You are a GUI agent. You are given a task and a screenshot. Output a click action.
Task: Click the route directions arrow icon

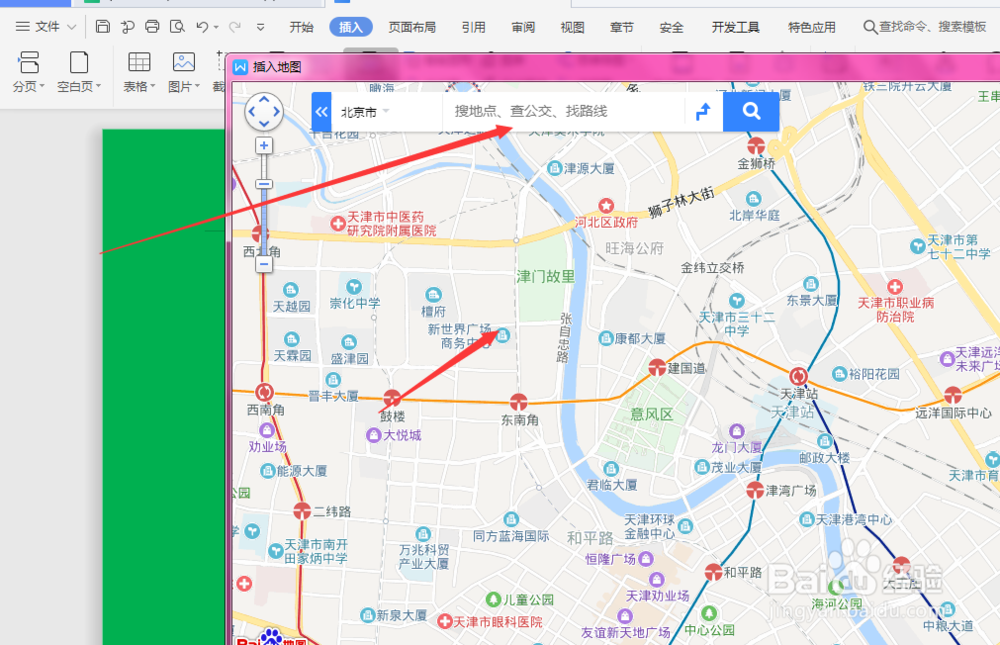(703, 112)
